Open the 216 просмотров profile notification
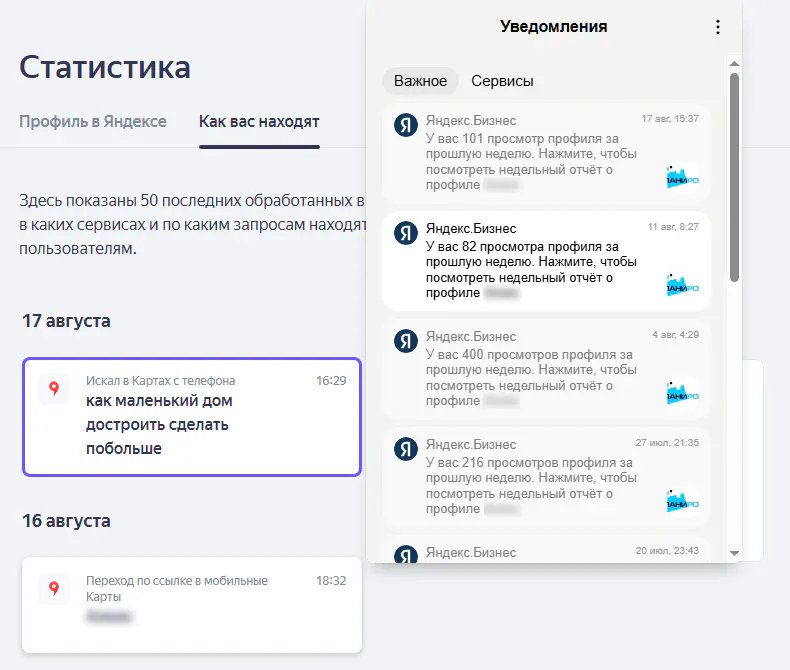 (x=547, y=476)
